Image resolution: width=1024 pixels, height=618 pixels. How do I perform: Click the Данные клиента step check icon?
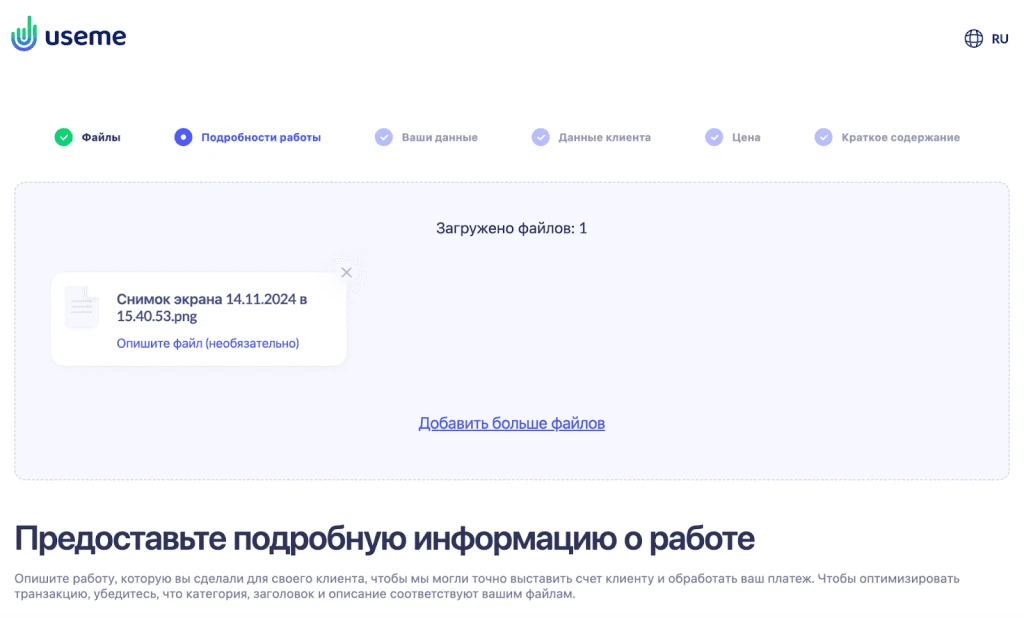[x=541, y=137]
